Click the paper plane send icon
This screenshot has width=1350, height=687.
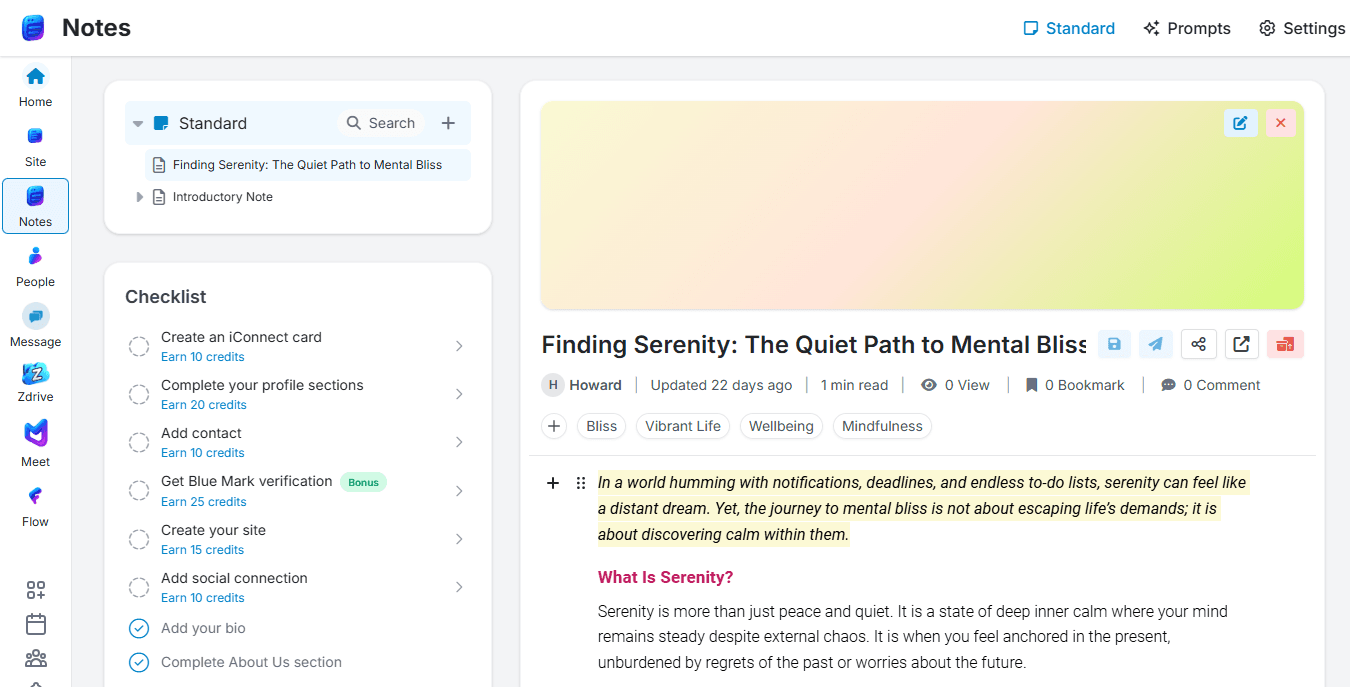tap(1155, 344)
